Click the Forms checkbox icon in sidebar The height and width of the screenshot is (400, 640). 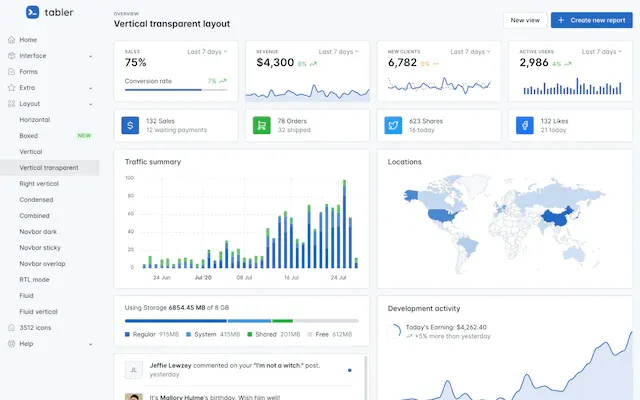[11, 71]
